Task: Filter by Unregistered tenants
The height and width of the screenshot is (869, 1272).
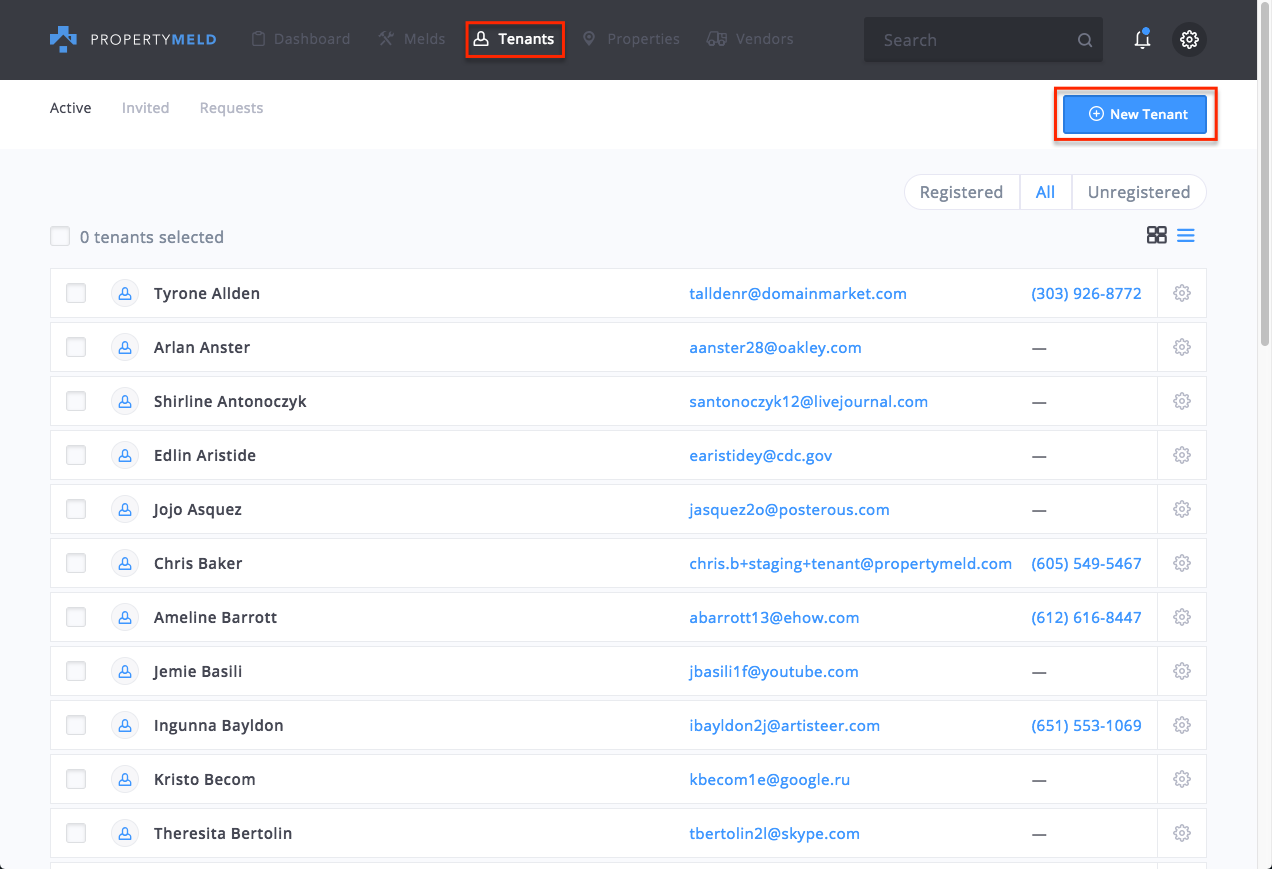Action: pos(1139,192)
